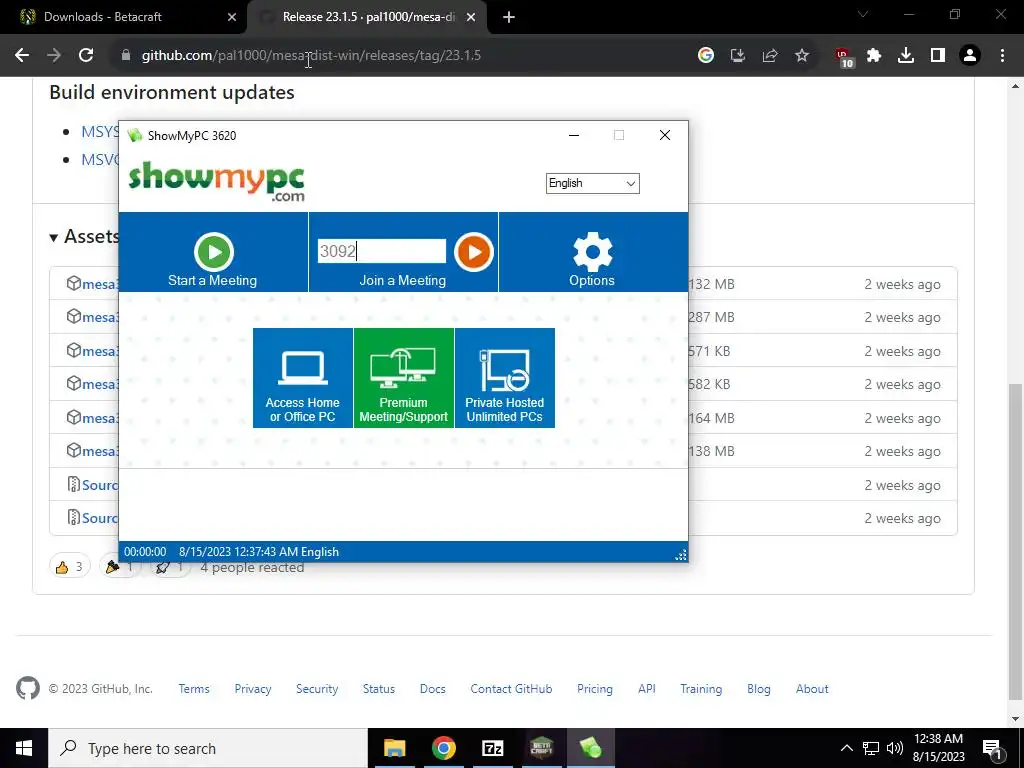Open the Chrome three-dot menu

[x=1002, y=56]
